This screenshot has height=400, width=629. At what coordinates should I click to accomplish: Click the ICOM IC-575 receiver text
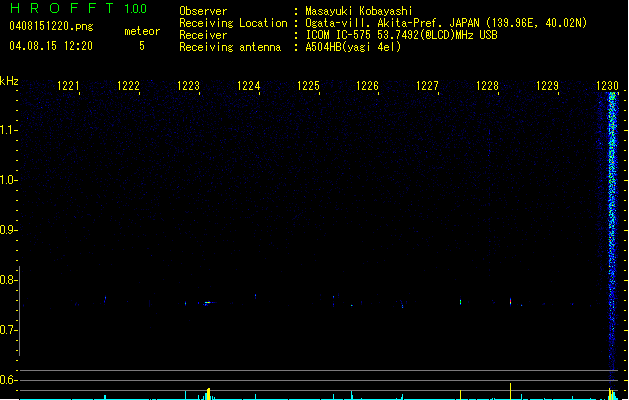(x=401, y=35)
